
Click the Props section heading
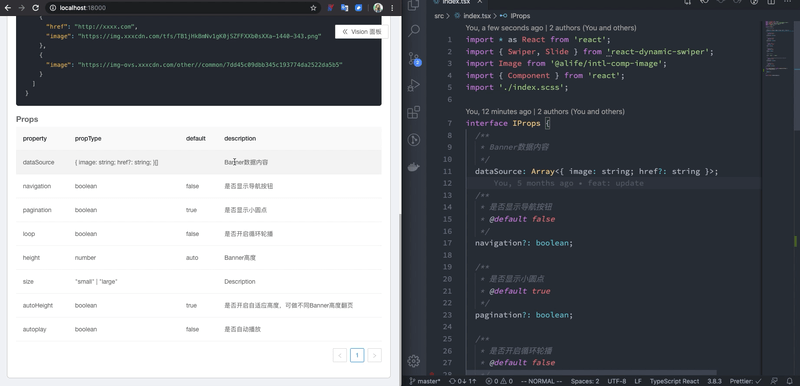click(27, 119)
